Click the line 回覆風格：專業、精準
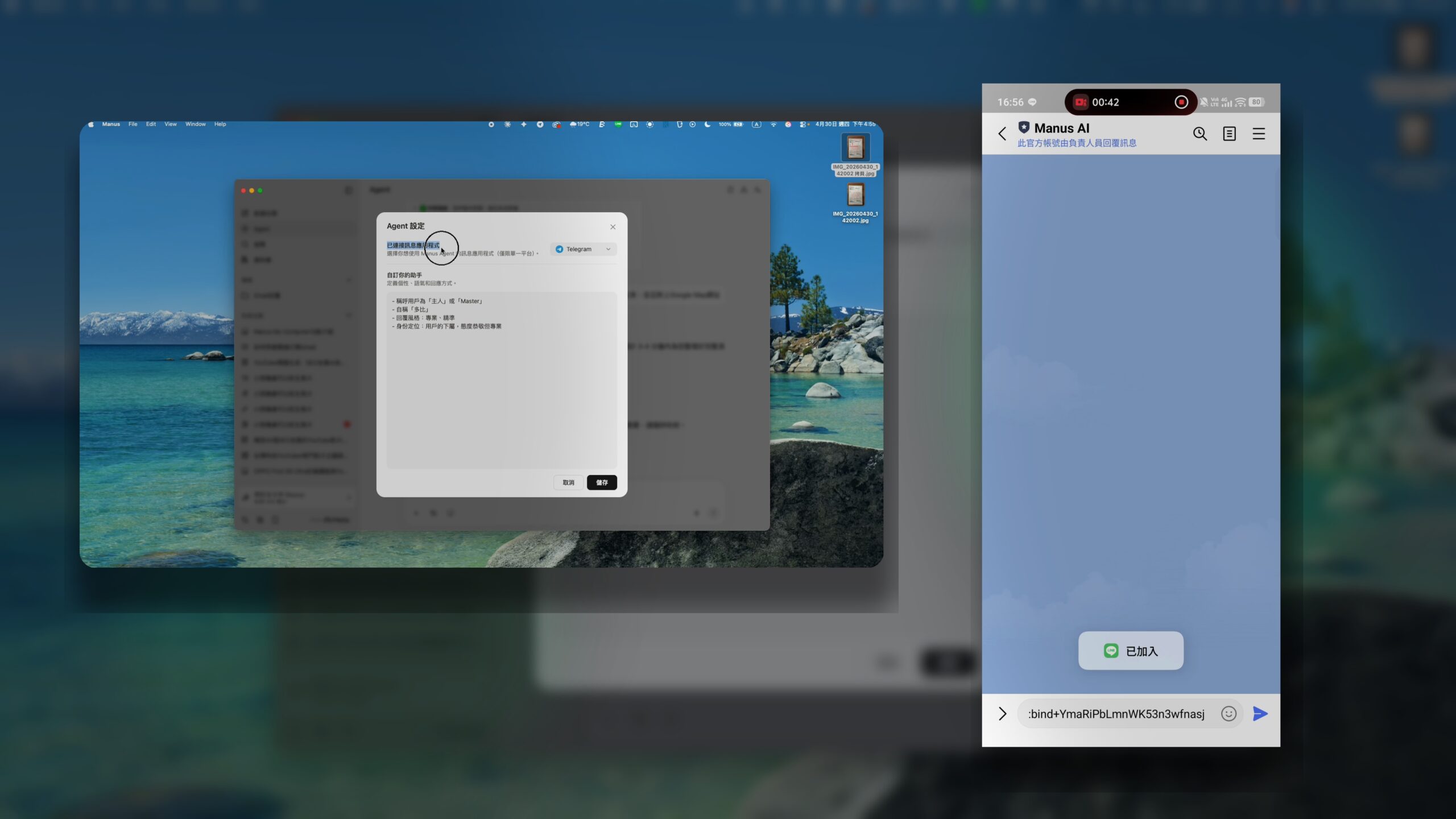Viewport: 1456px width, 819px height. tap(423, 318)
